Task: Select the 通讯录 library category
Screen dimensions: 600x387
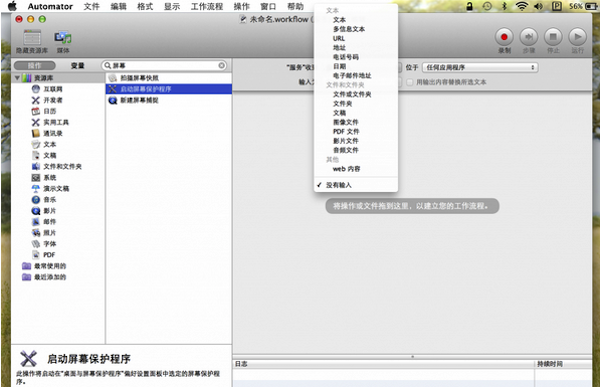Action: point(52,133)
